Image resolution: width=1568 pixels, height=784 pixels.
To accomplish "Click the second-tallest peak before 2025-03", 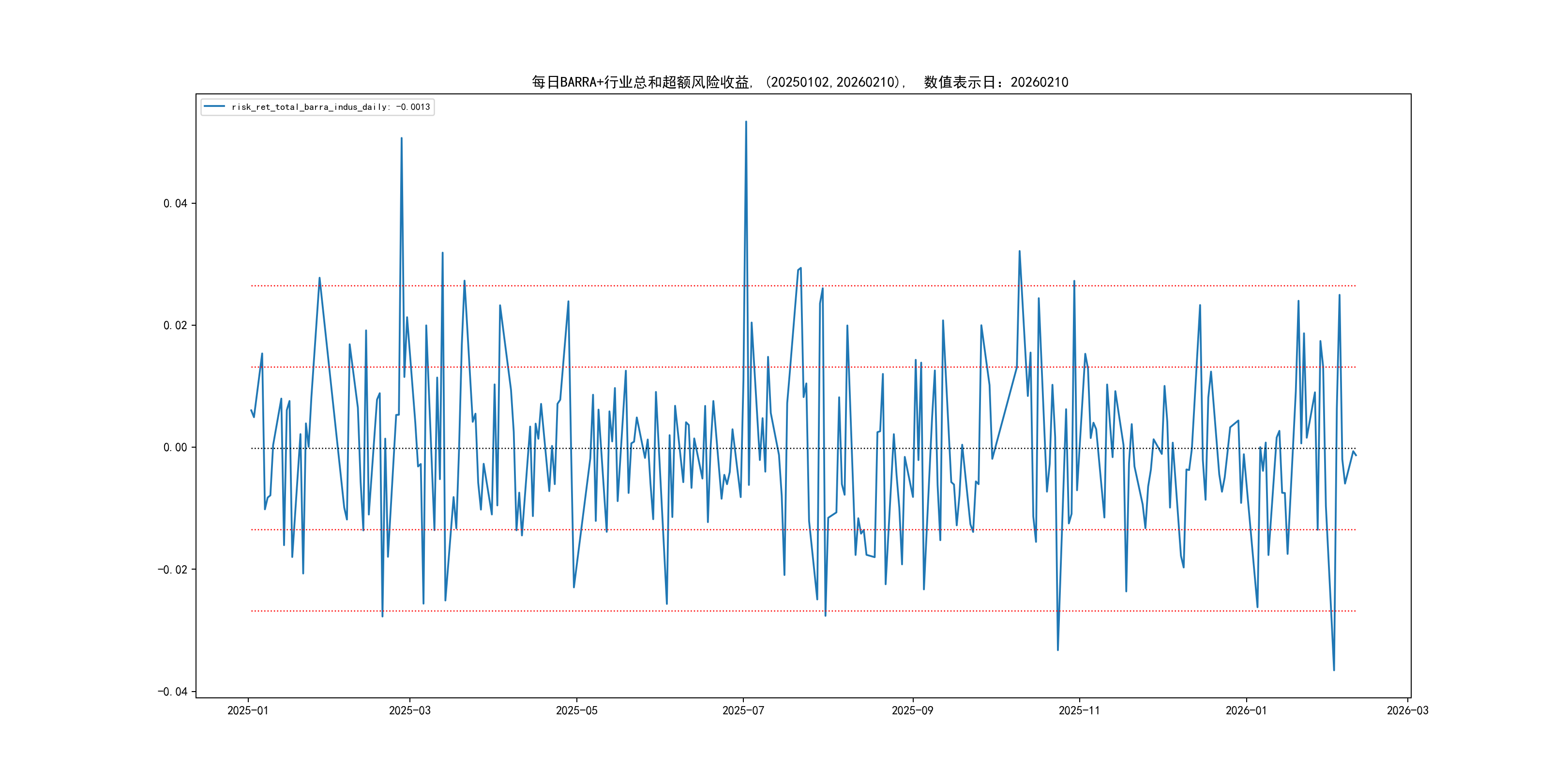I will click(x=401, y=138).
